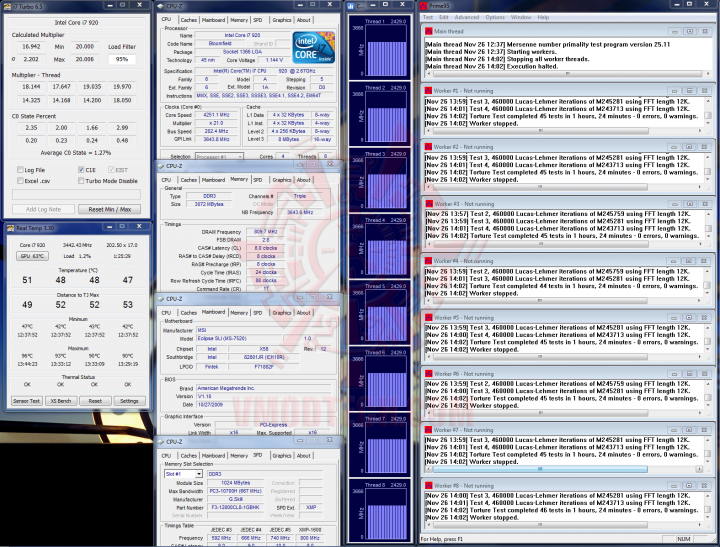Click the Thread 4 frequency graph
Viewport: 720px width, 547px height.
pyautogui.click(x=386, y=249)
